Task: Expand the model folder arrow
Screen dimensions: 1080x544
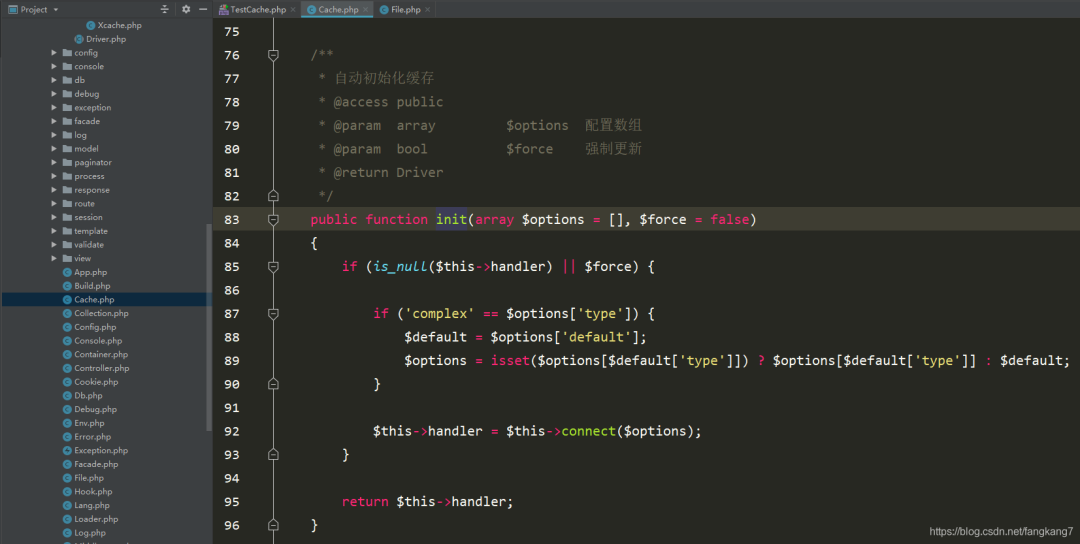Action: (54, 149)
